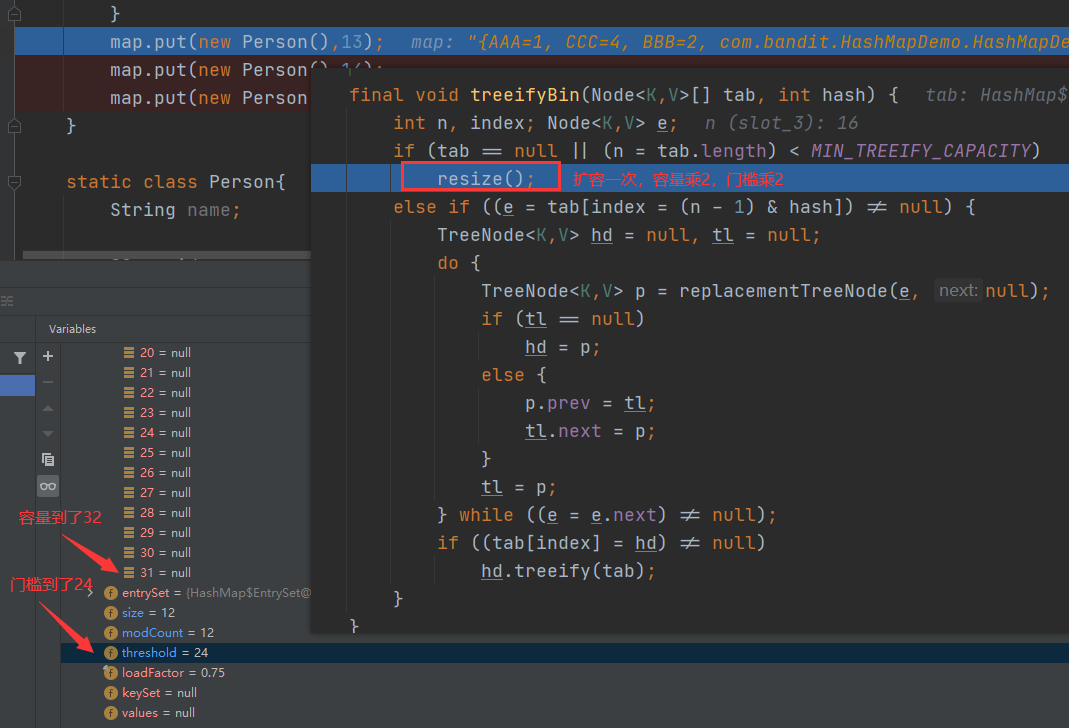Screen dimensions: 1069x728
Task: Click the array element icon for index 26
Action: point(129,472)
